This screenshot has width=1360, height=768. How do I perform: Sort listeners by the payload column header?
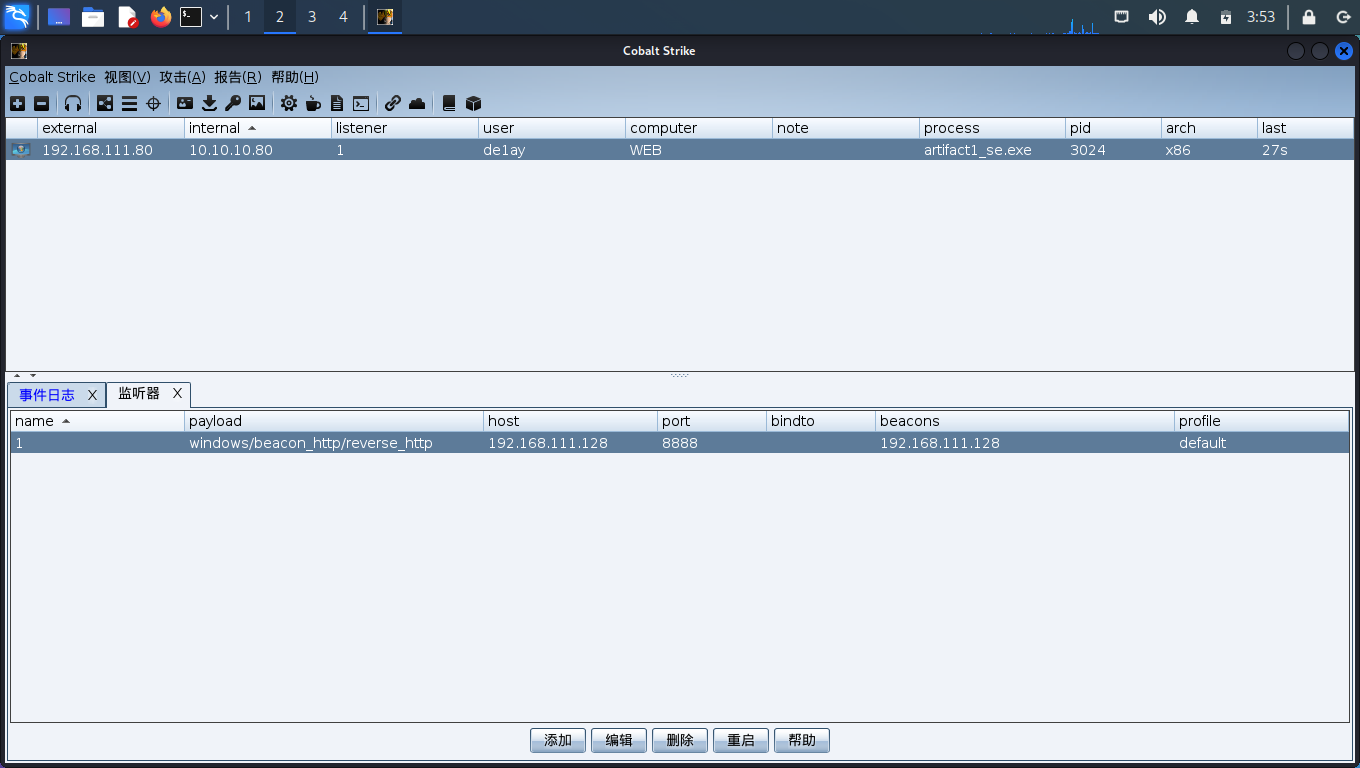tap(334, 421)
